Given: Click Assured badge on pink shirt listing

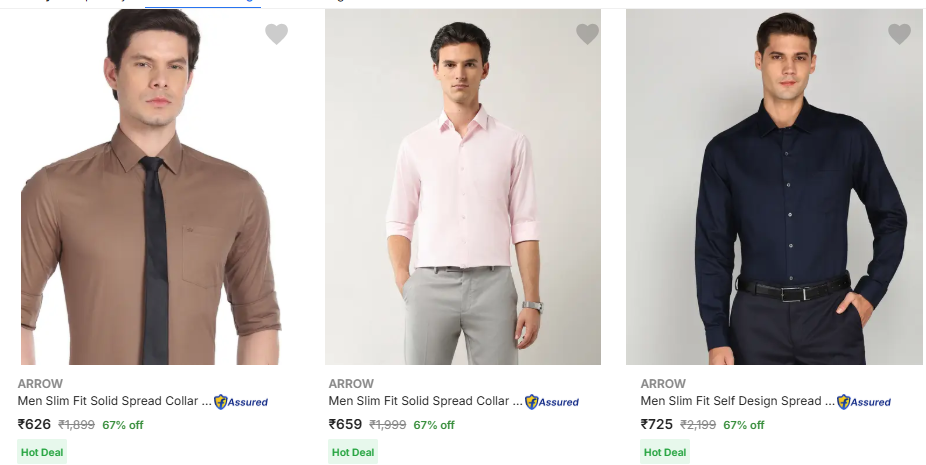Looking at the screenshot, I should tap(552, 402).
